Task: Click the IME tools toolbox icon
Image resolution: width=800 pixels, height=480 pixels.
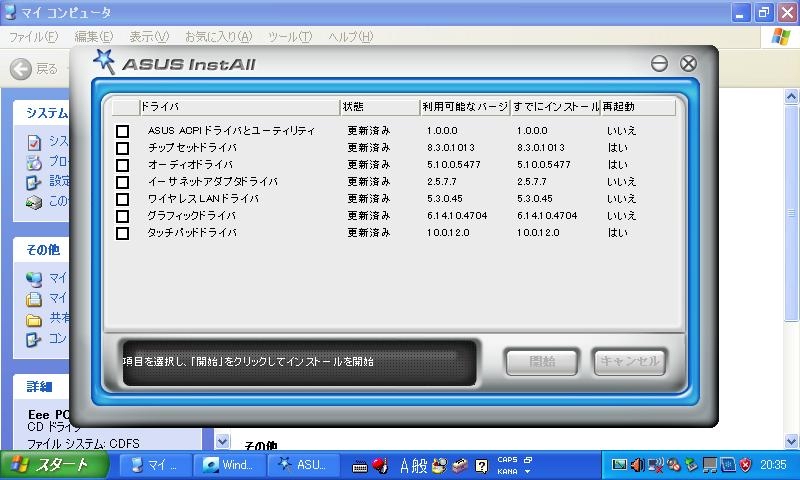Action: (460, 466)
